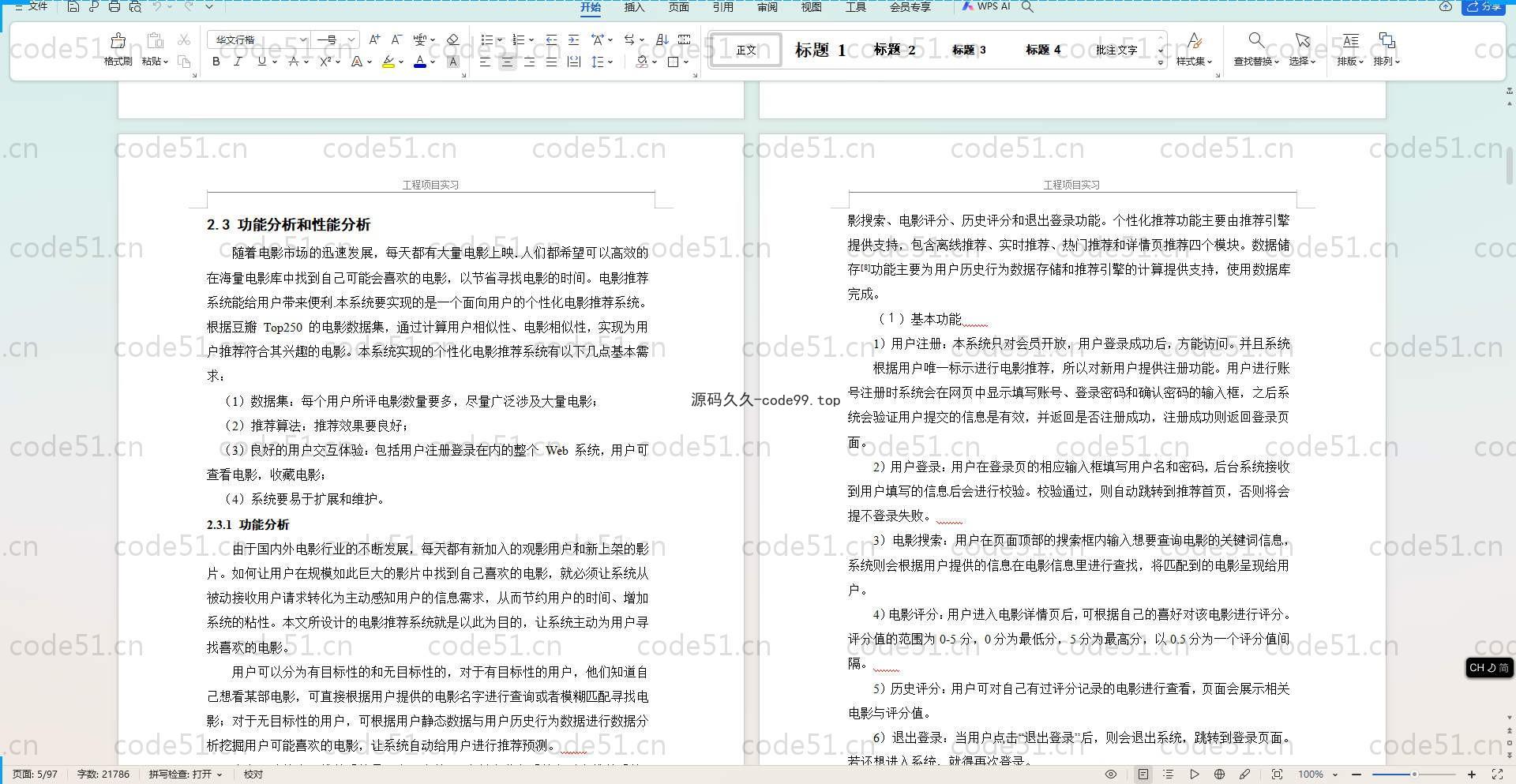The width and height of the screenshot is (1516, 784).
Task: Click the Undo arrow icon
Action: pos(157,6)
